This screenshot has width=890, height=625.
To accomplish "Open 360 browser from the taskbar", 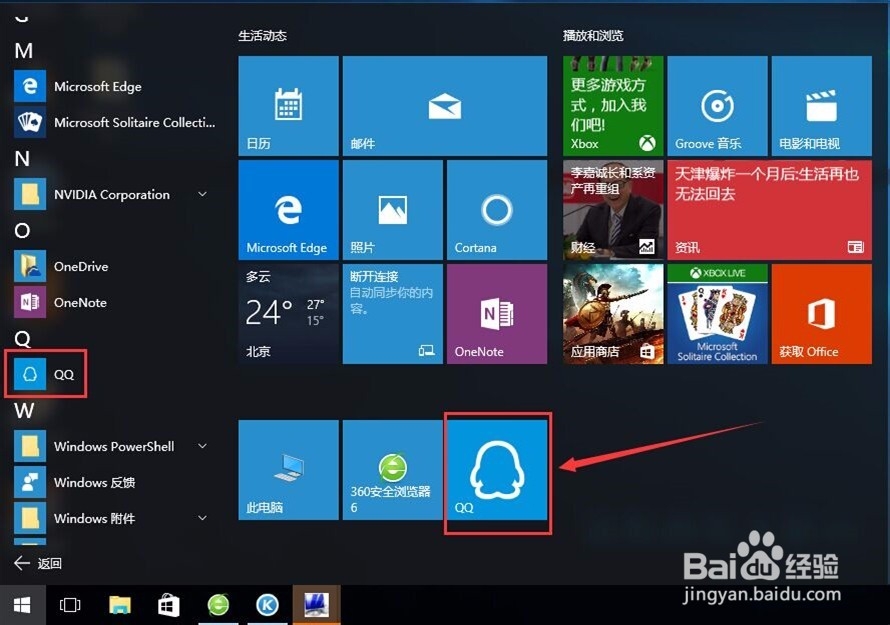I will pyautogui.click(x=219, y=605).
